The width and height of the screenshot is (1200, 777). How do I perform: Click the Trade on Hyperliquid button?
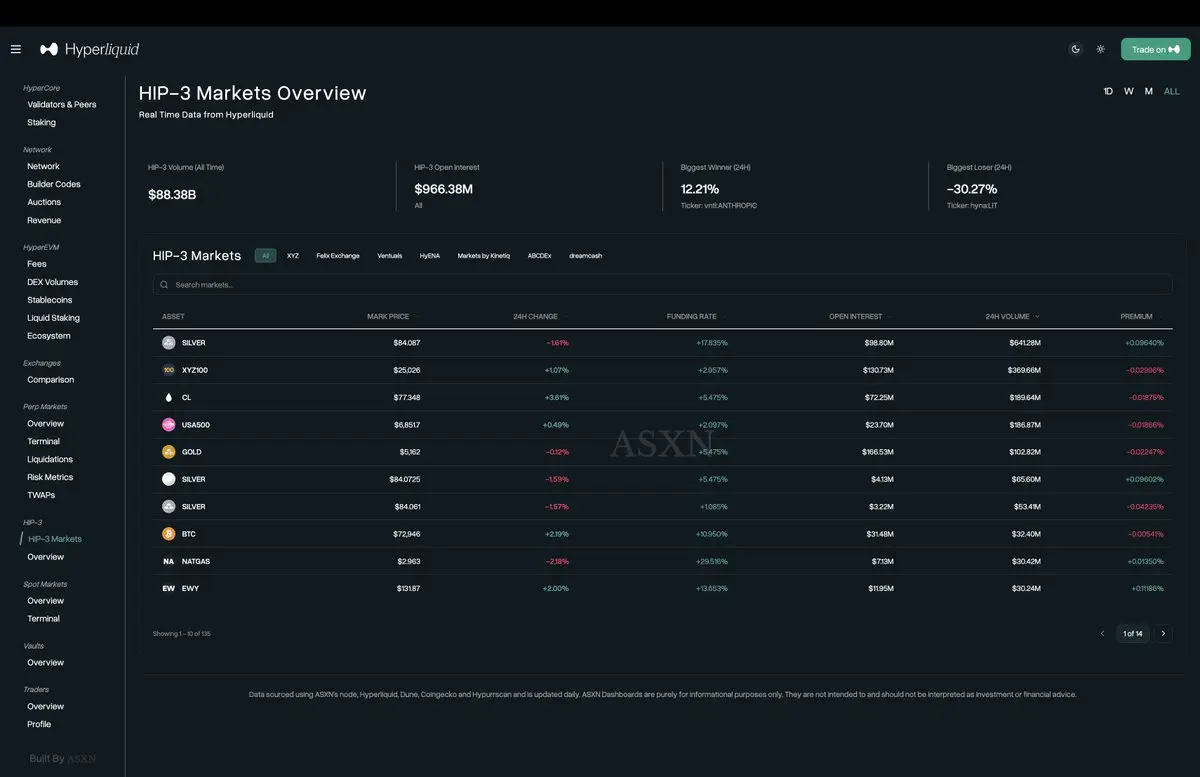[x=1155, y=49]
